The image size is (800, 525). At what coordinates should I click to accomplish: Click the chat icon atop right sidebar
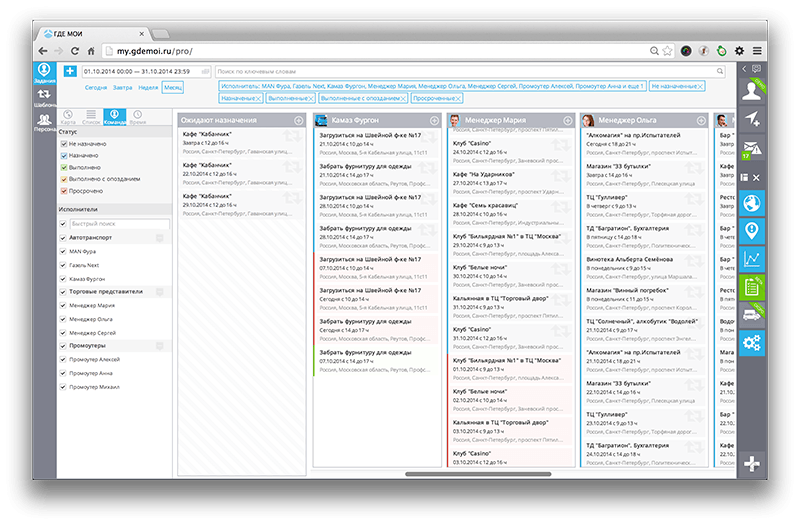pos(757,68)
